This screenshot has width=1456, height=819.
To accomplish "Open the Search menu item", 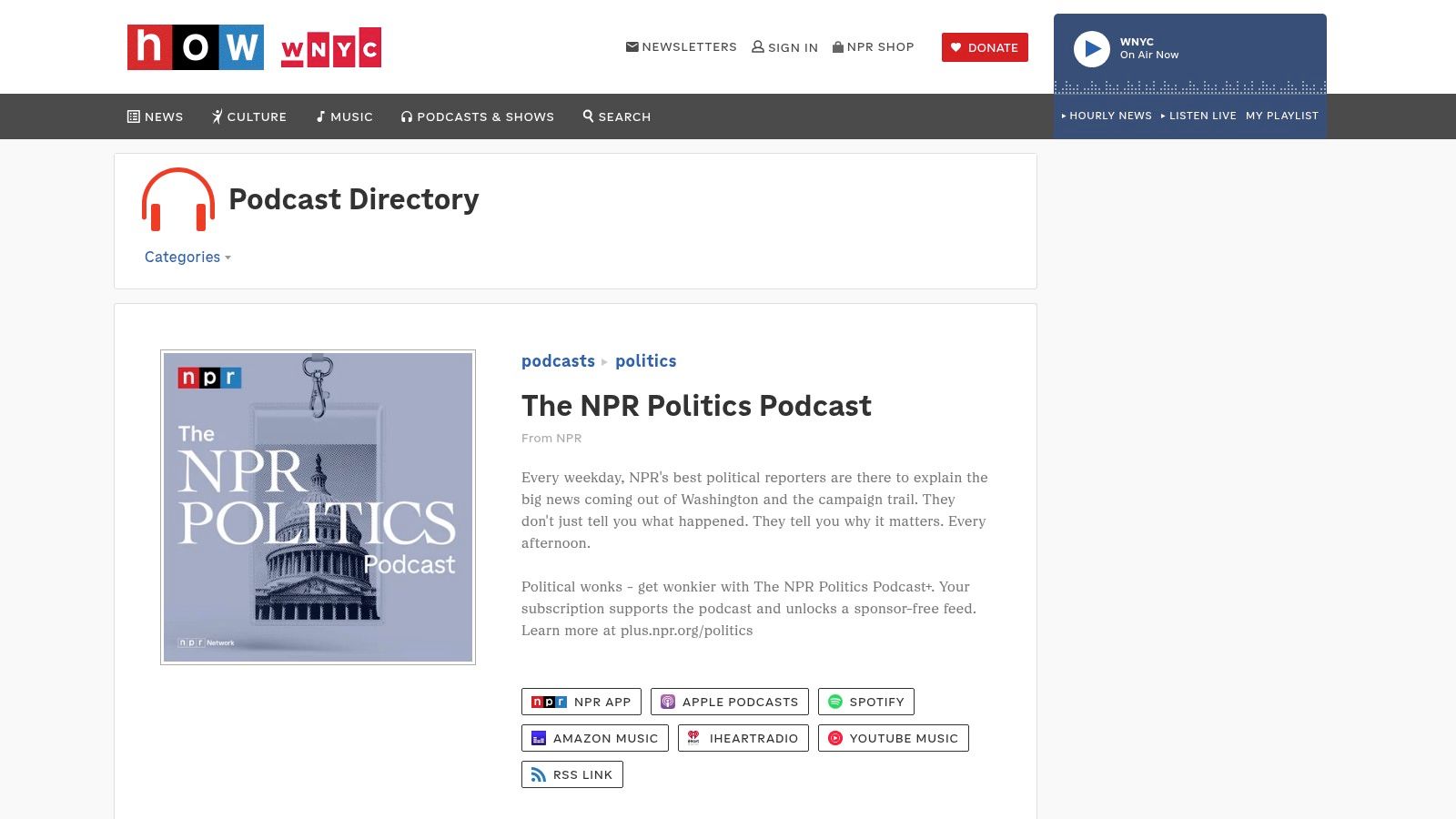I will (617, 116).
